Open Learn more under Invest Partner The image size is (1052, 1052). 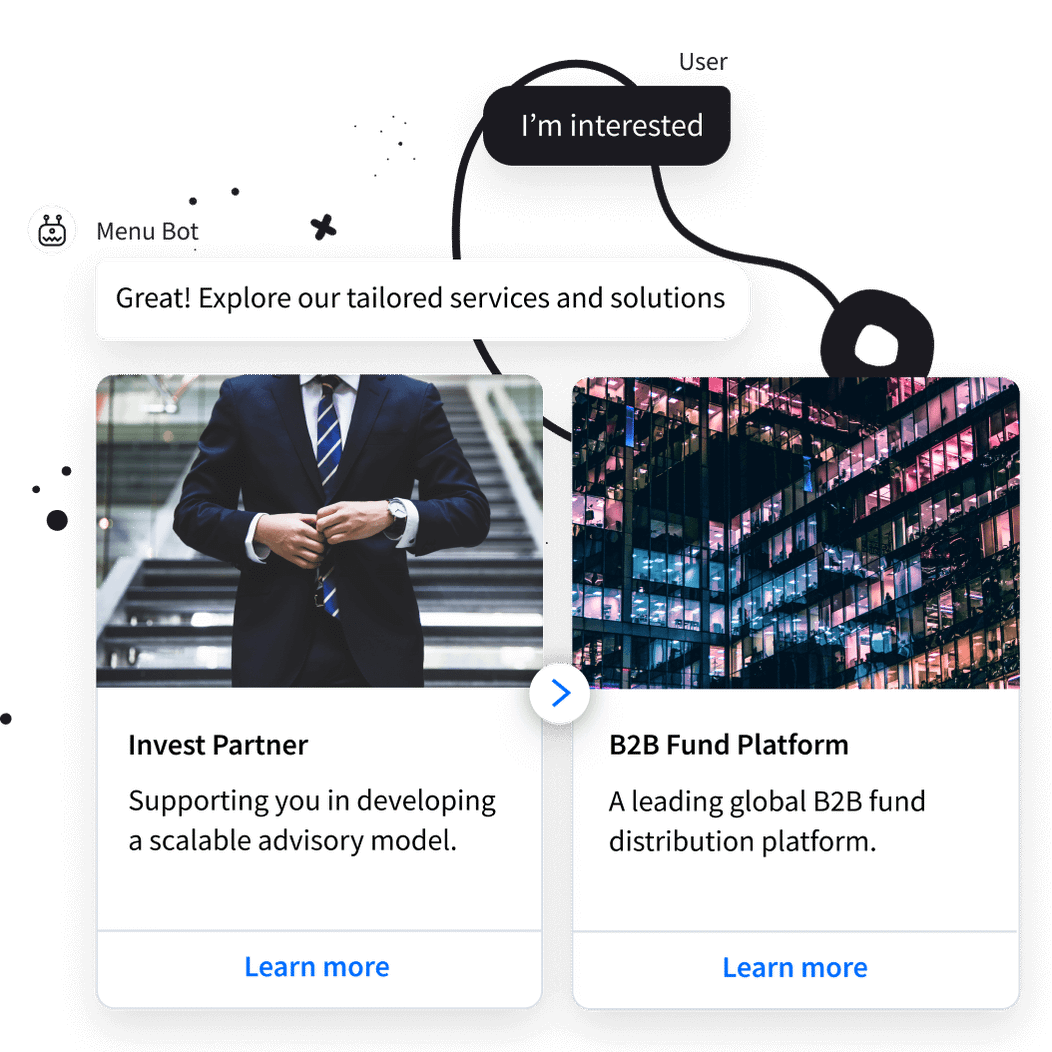[317, 967]
